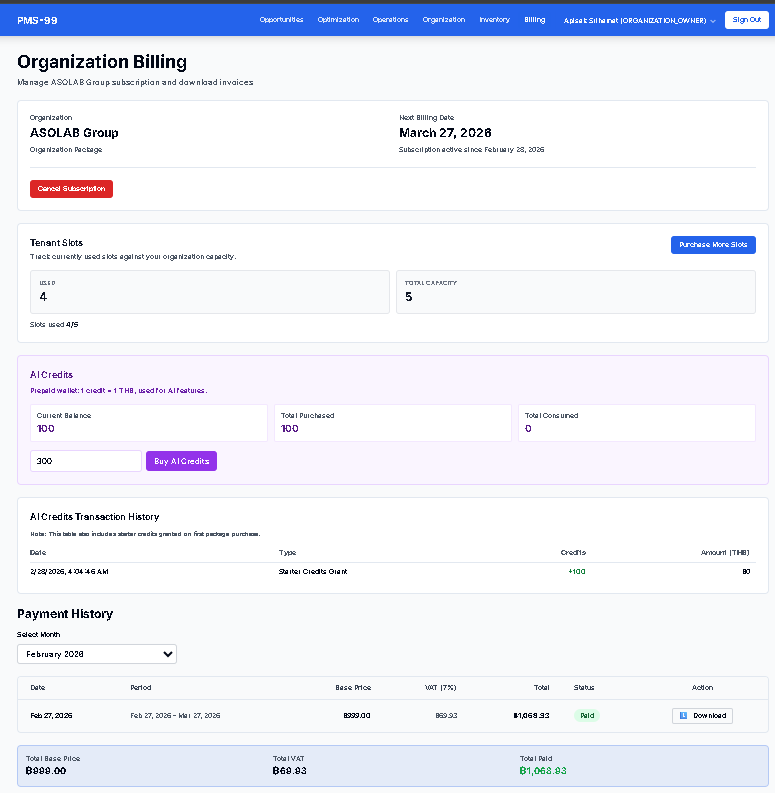Viewport: 775px width, 793px height.
Task: Click the Base Price column header
Action: (353, 688)
